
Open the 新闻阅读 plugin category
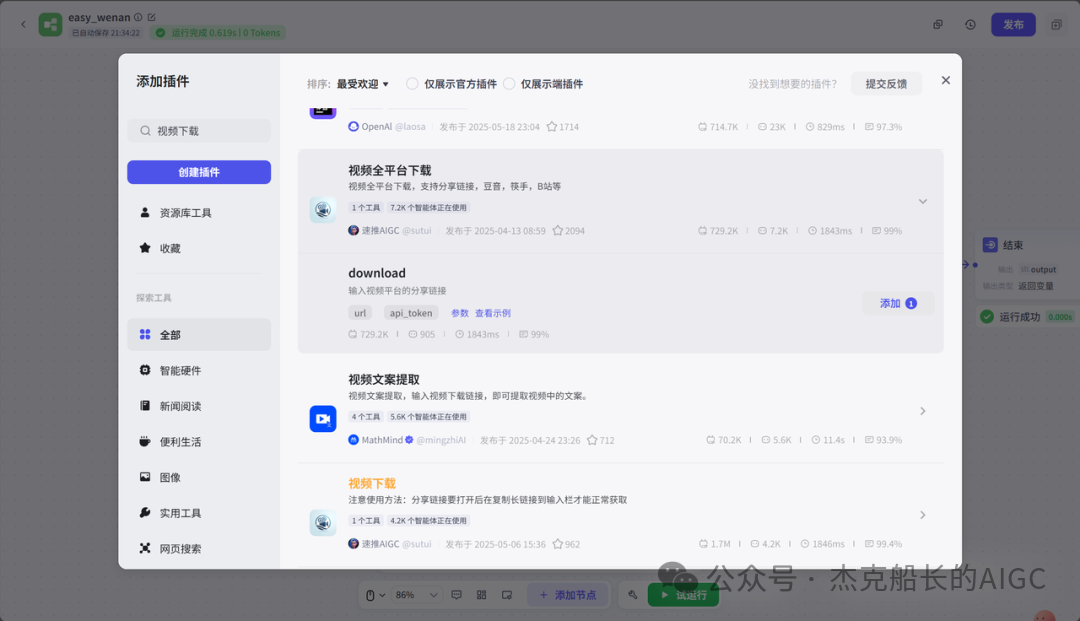coord(180,405)
